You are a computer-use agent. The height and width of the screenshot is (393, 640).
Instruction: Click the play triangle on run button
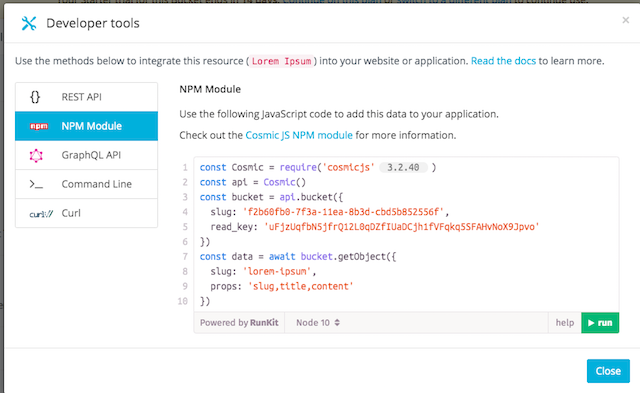[591, 323]
